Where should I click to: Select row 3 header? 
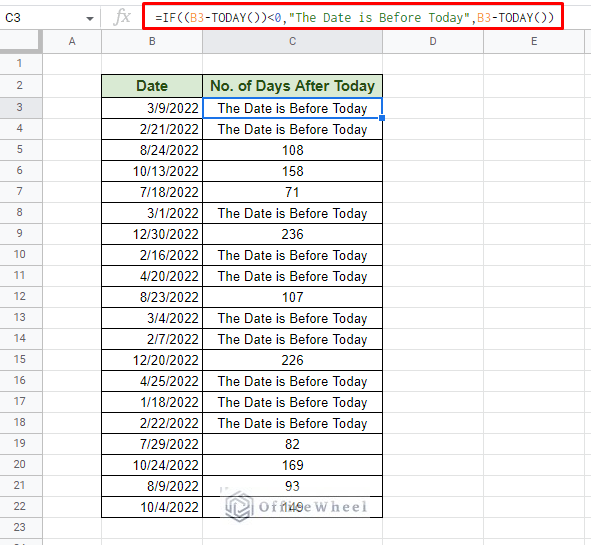20,107
